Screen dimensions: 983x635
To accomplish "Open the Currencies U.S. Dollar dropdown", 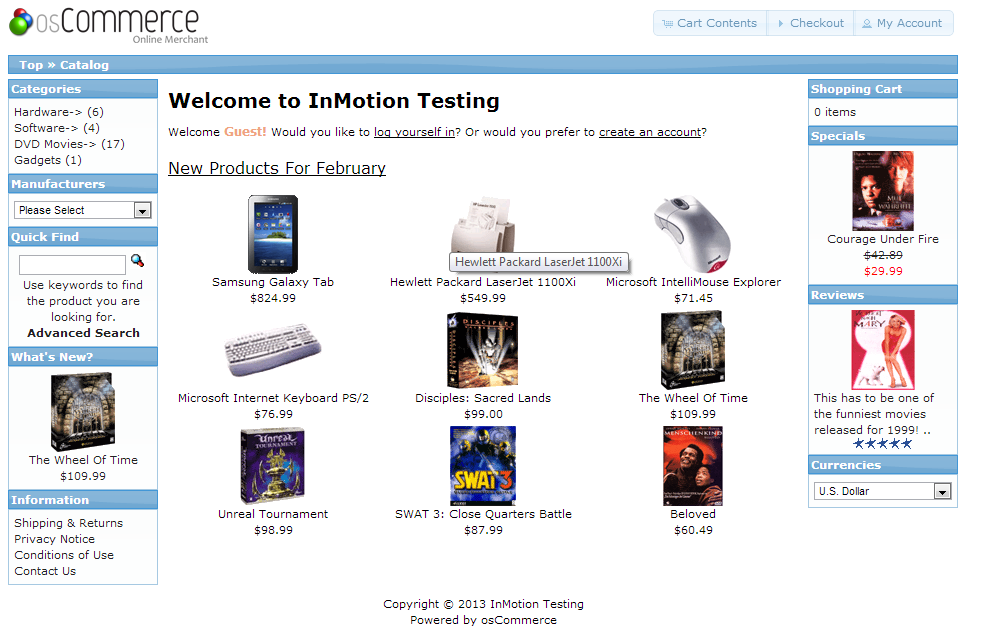I will (883, 491).
